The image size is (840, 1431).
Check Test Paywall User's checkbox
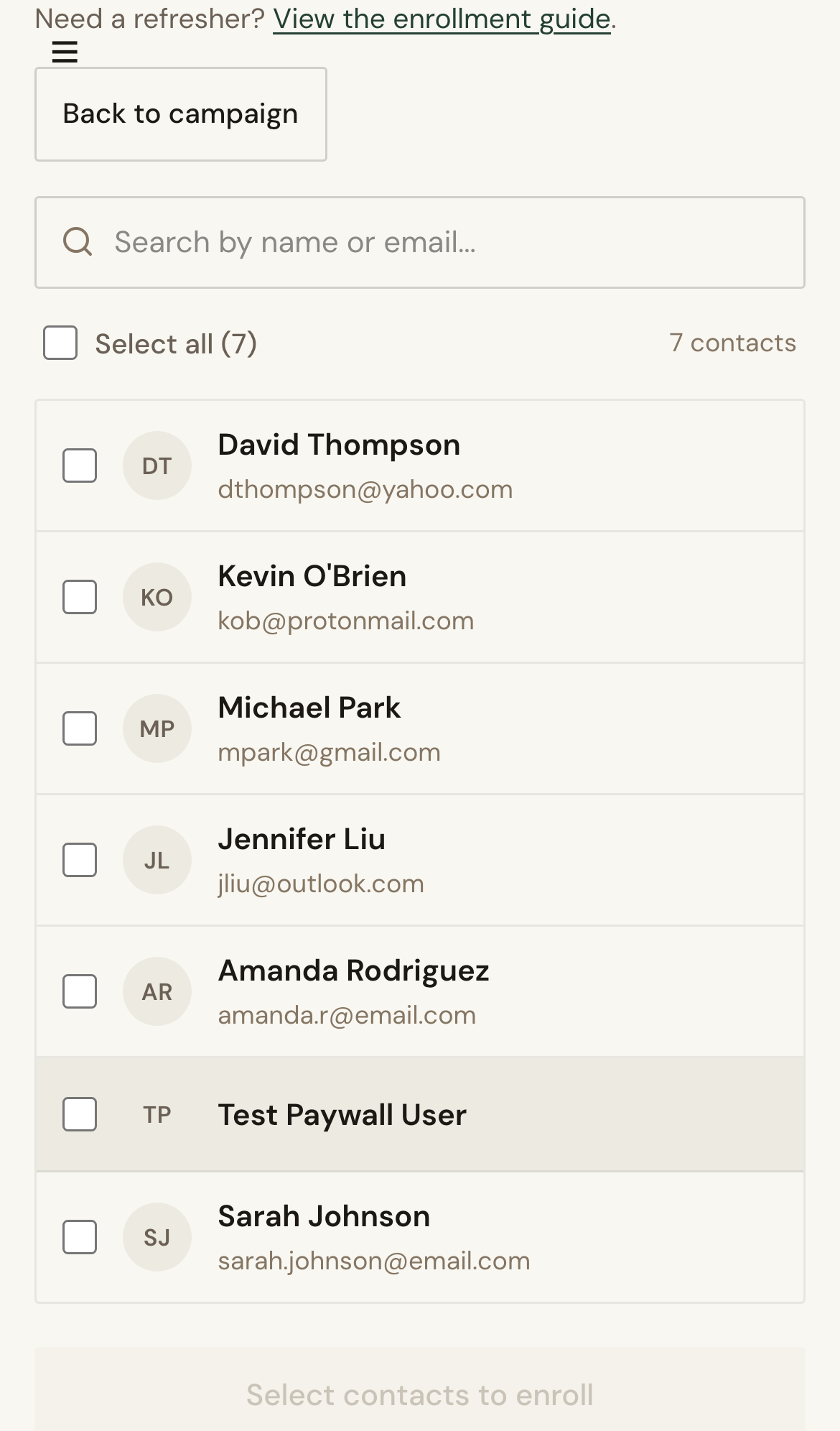coord(80,1114)
